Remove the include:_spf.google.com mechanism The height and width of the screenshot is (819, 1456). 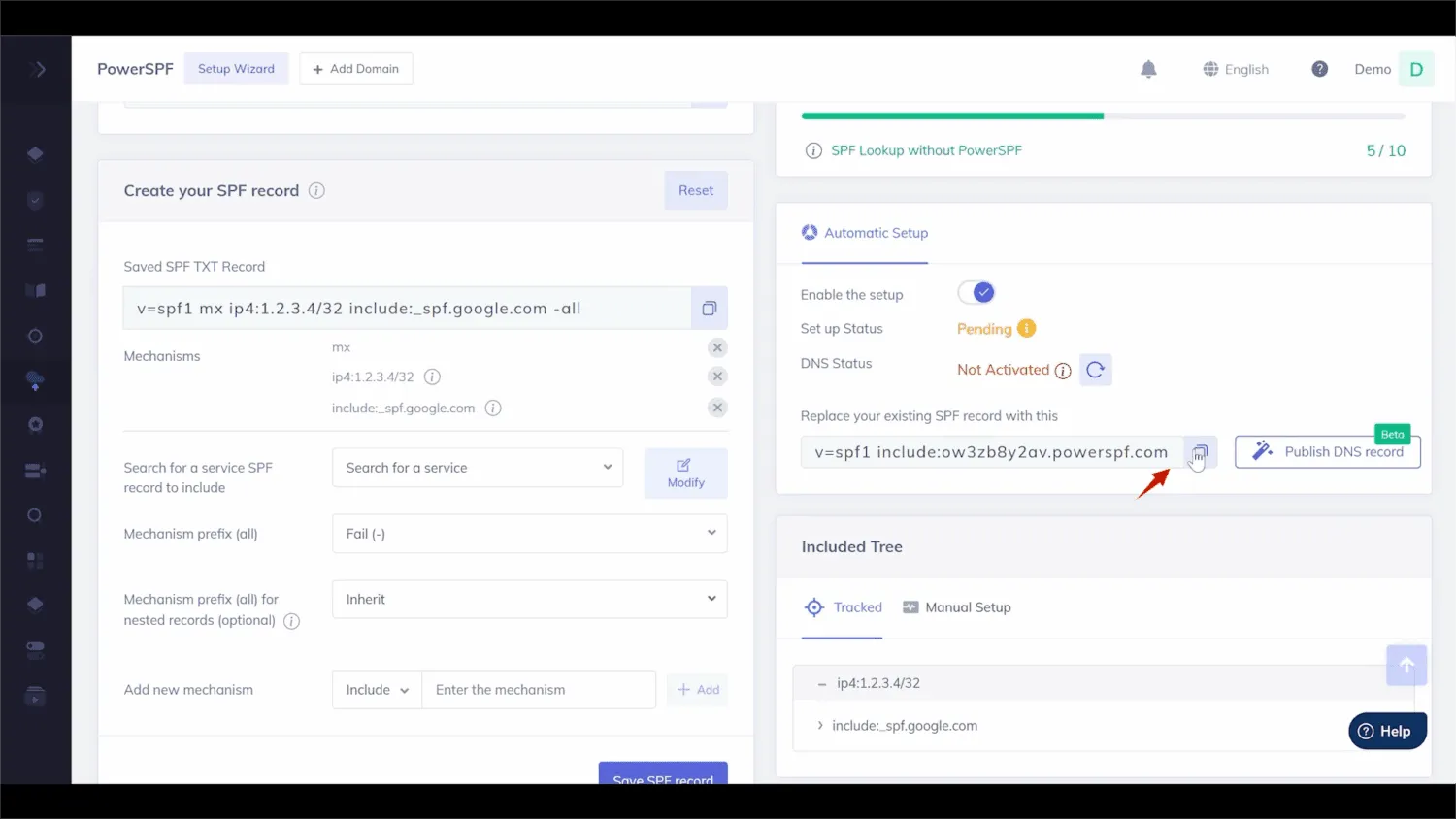click(x=717, y=408)
